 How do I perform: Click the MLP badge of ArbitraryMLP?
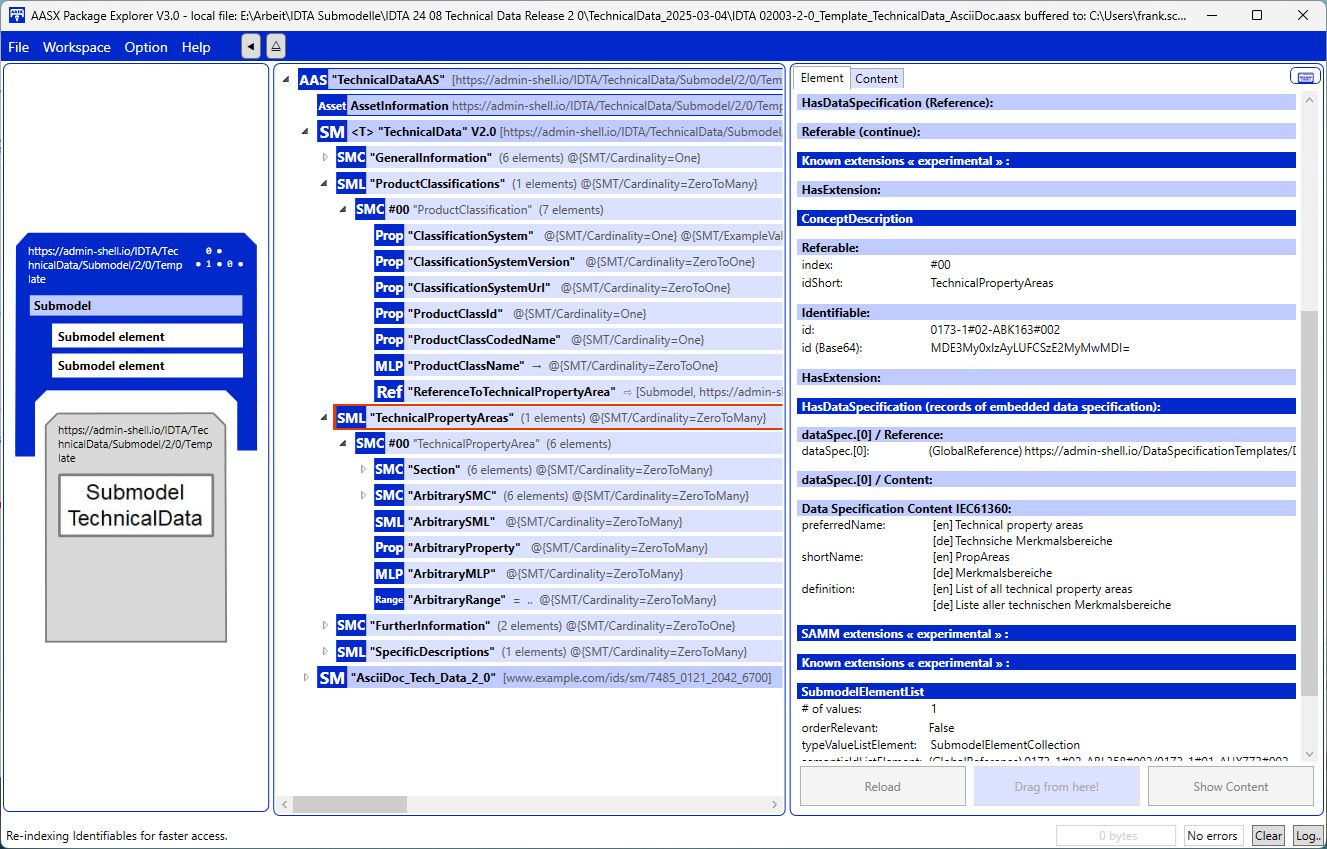pos(389,574)
